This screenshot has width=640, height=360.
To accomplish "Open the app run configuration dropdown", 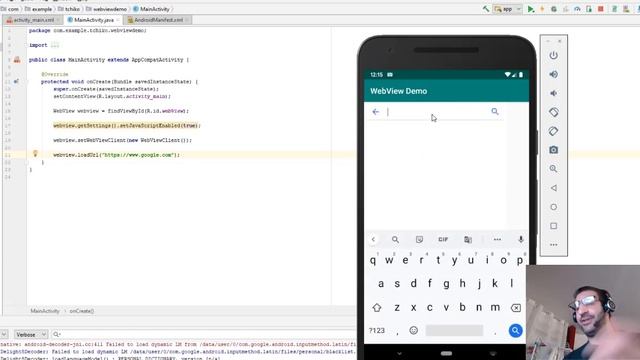I will click(x=507, y=9).
